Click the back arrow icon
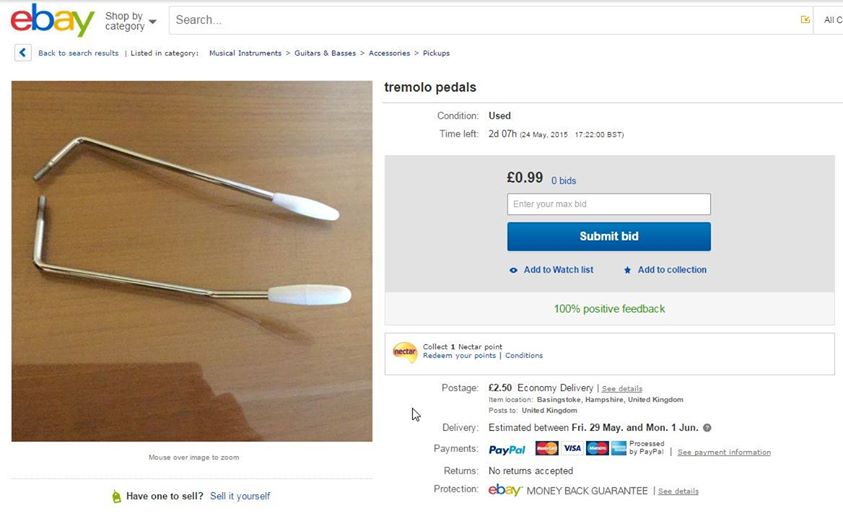Viewport: 843px width, 516px height. click(23, 53)
